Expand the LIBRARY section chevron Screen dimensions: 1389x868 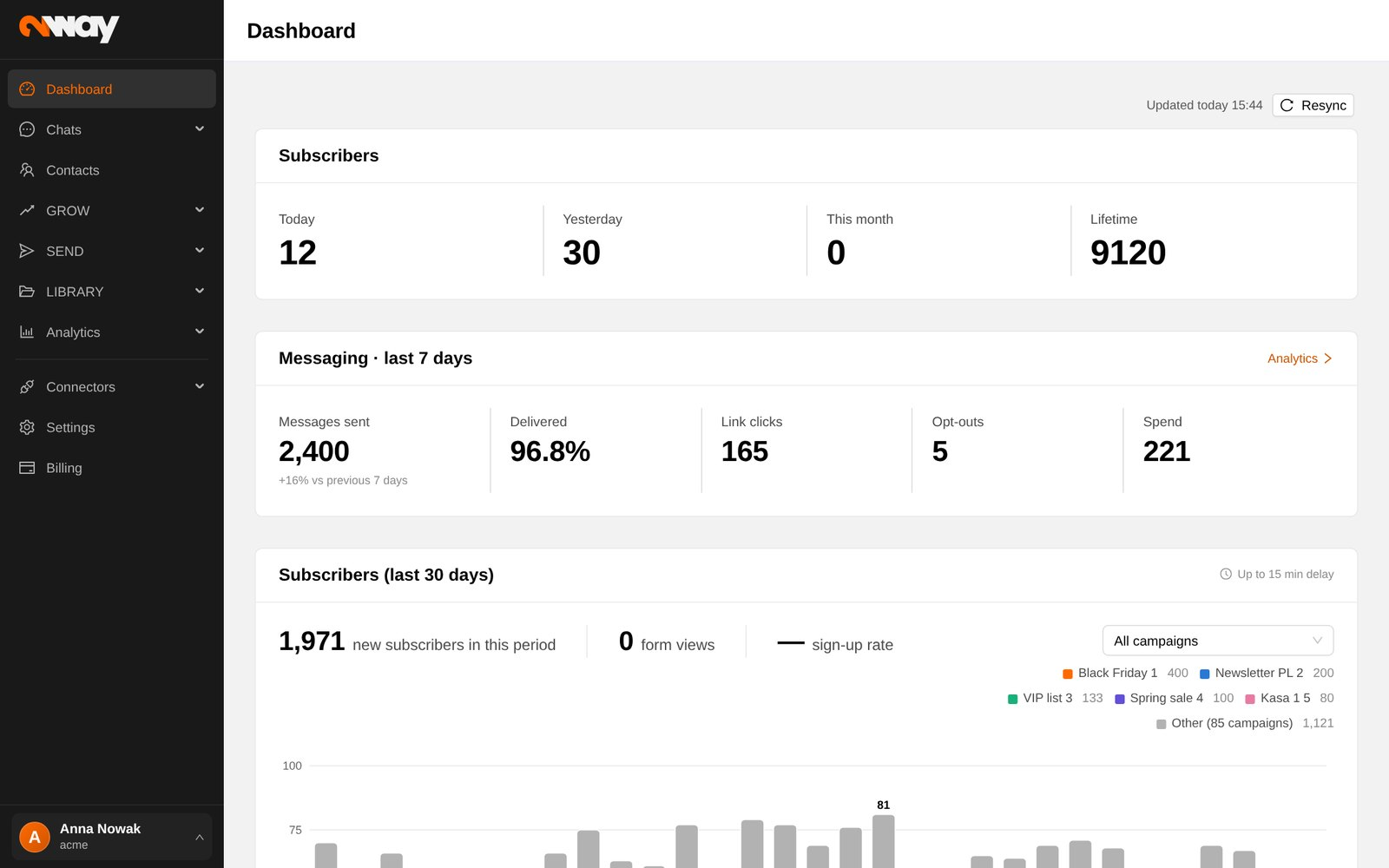coord(200,291)
